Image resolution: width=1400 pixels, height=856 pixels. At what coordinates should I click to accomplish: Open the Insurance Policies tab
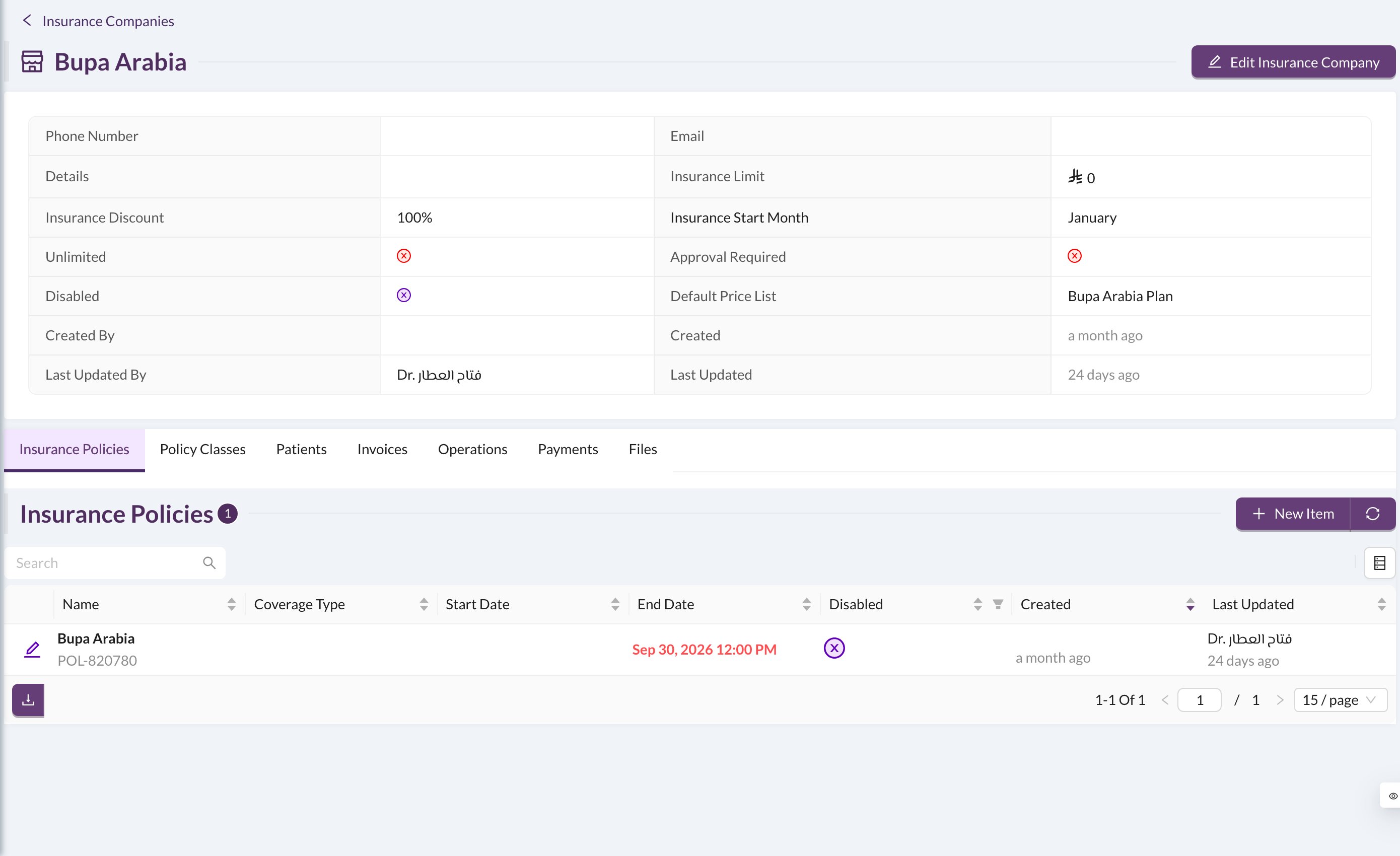[x=75, y=449]
